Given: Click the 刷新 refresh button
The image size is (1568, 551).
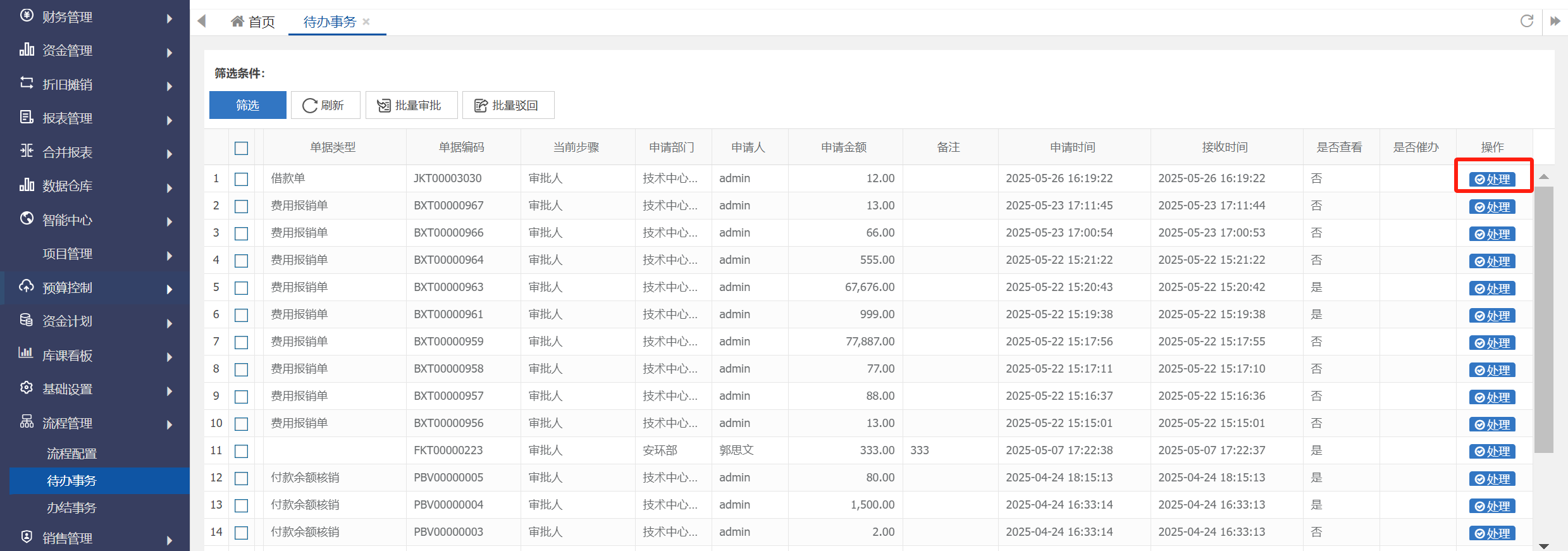Looking at the screenshot, I should coord(325,105).
